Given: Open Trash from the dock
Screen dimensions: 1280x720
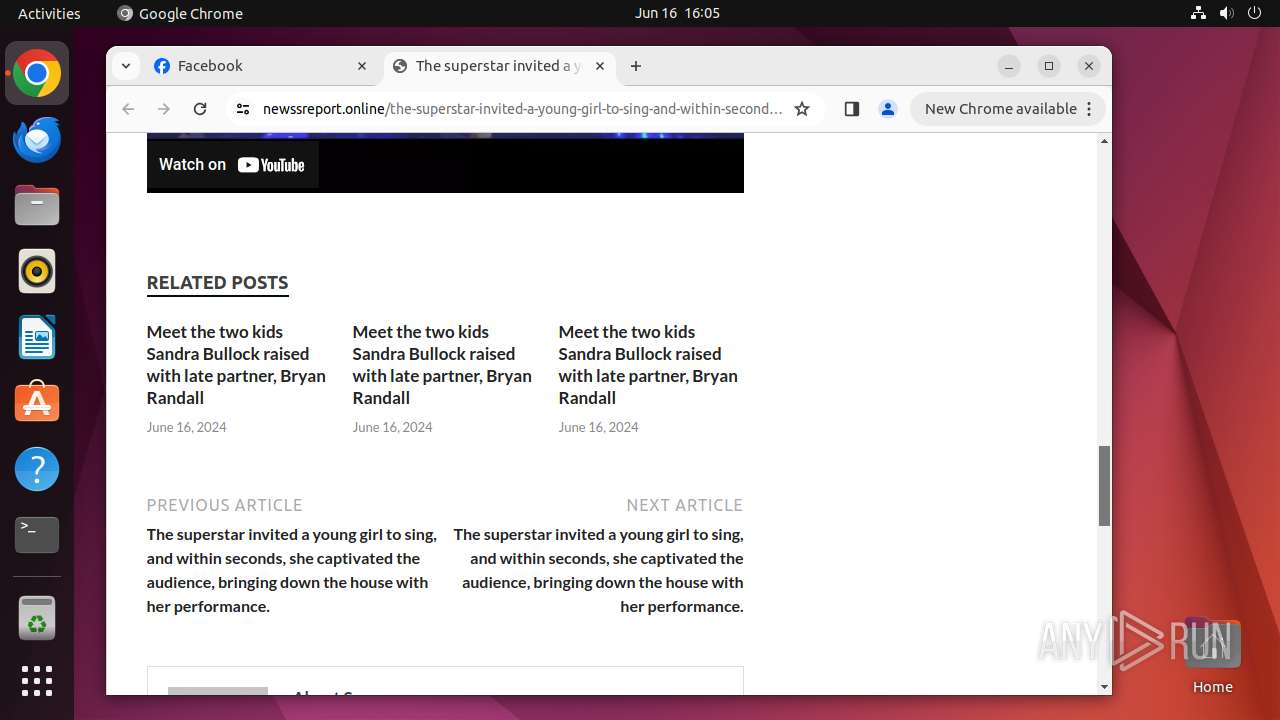Looking at the screenshot, I should click(x=37, y=618).
